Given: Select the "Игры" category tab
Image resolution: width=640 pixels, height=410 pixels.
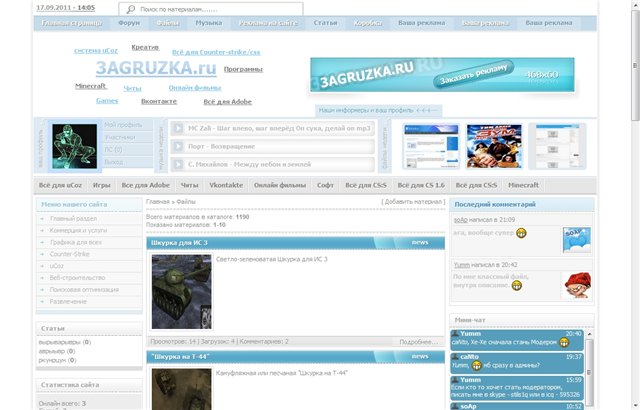Looking at the screenshot, I should click(102, 185).
